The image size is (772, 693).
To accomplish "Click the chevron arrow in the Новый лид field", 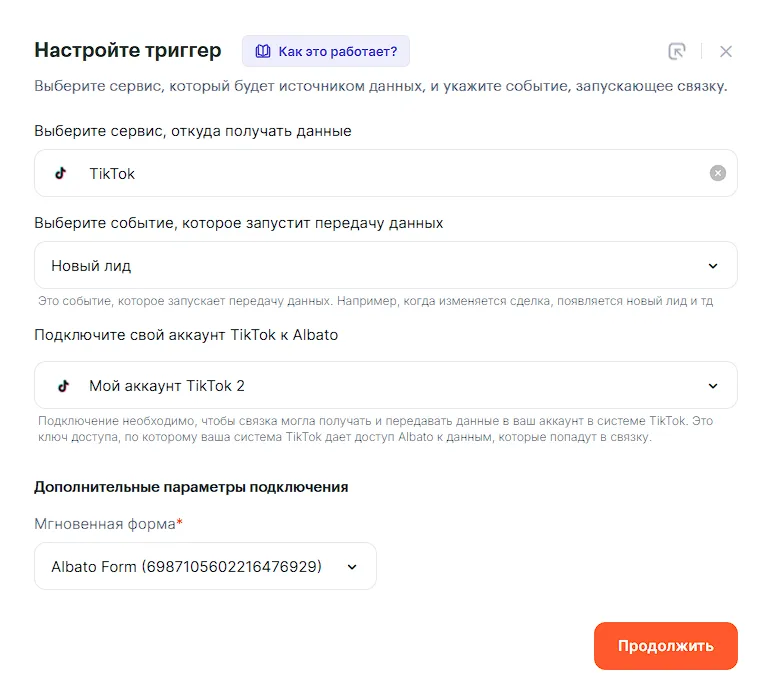I will pyautogui.click(x=713, y=266).
